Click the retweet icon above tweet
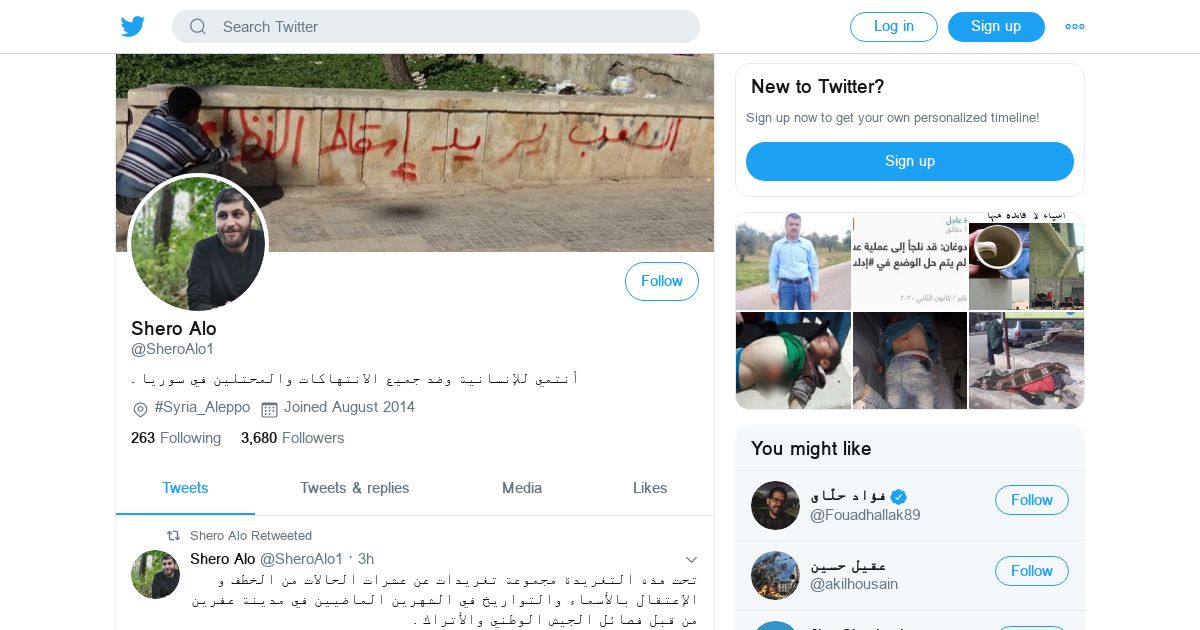Viewport: 1200px width, 630px height. [x=173, y=536]
